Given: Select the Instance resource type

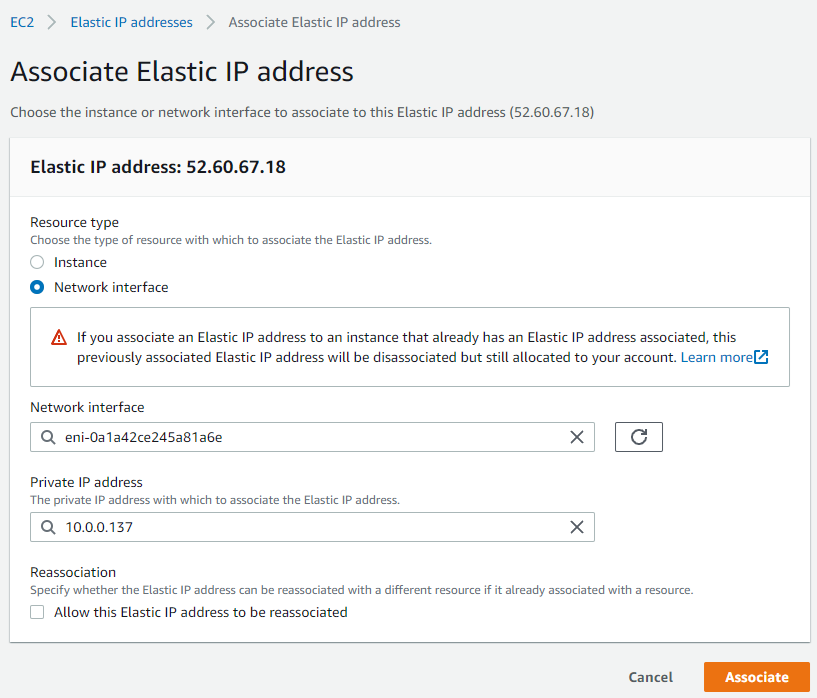Looking at the screenshot, I should click(37, 262).
